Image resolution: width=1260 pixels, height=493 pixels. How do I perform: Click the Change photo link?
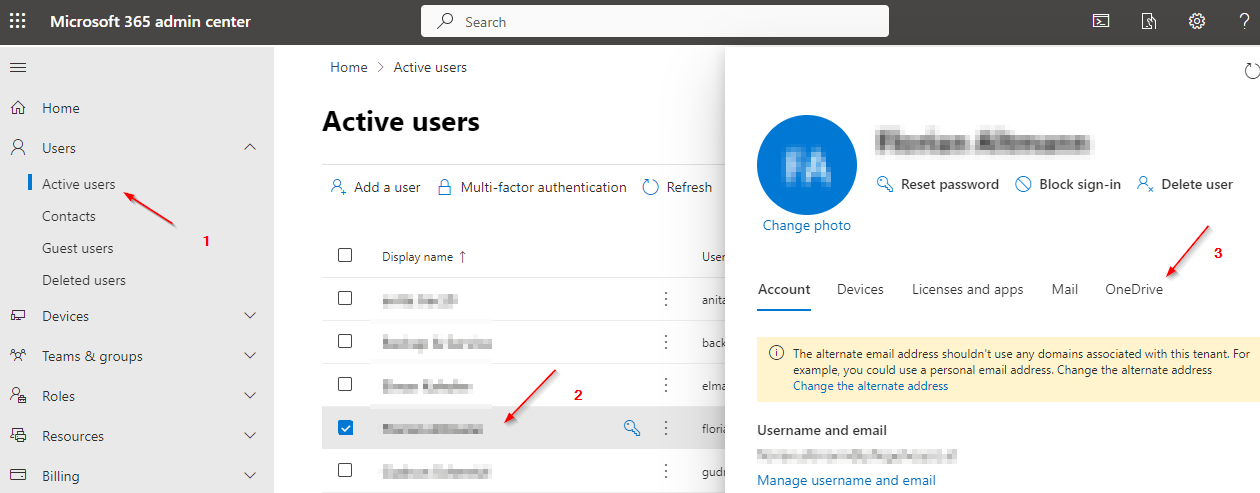(x=807, y=225)
